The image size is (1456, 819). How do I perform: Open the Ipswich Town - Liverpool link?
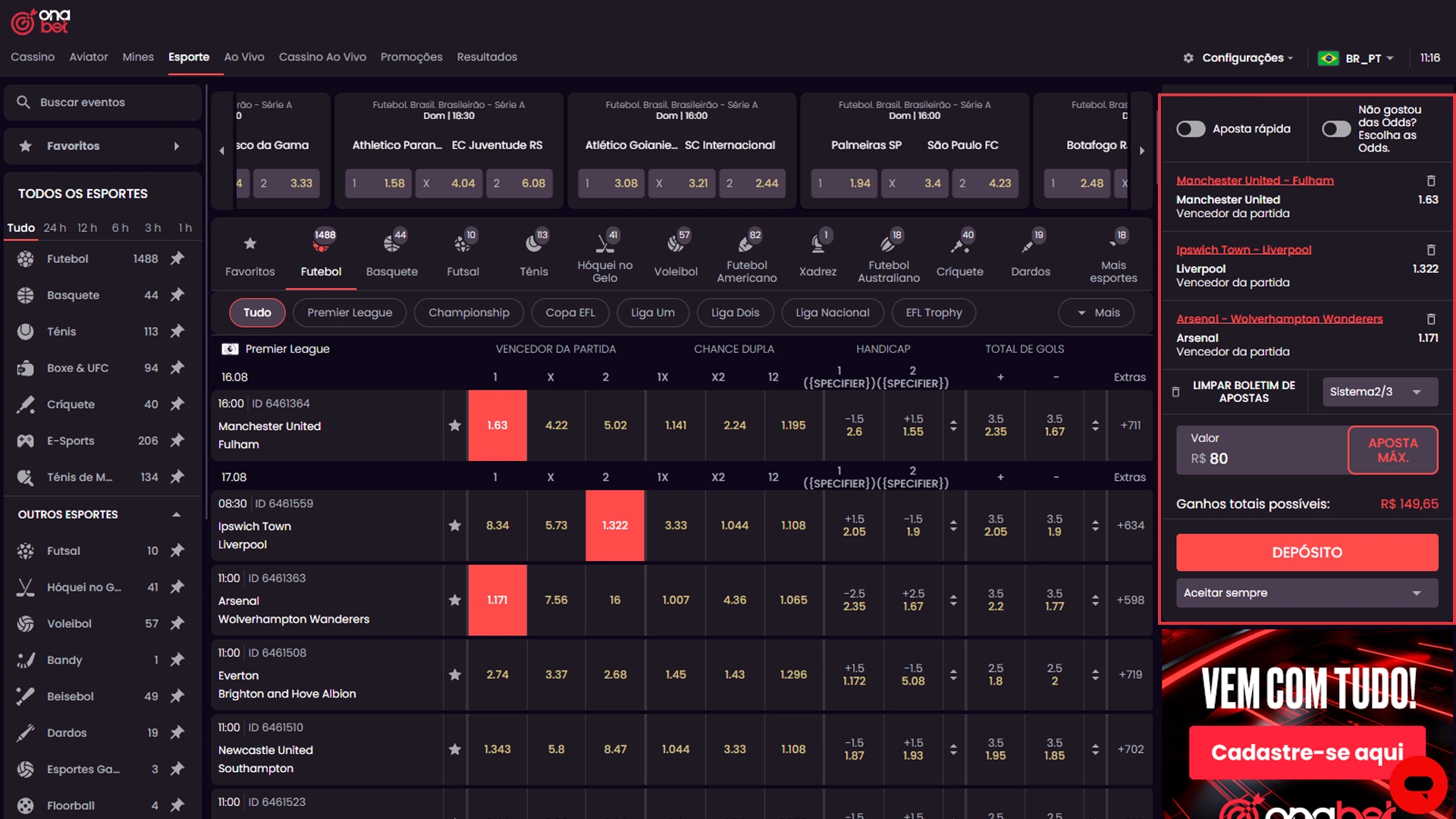pos(1244,249)
